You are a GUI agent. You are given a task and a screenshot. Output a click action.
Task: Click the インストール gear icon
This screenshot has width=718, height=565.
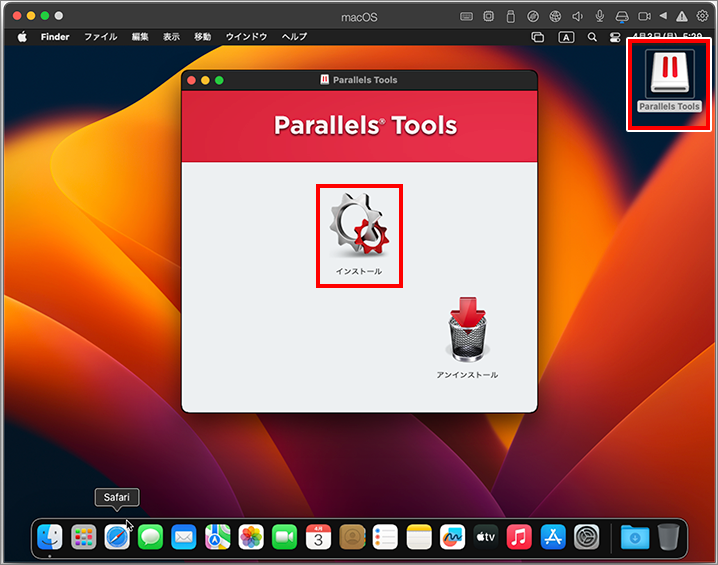[x=359, y=224]
